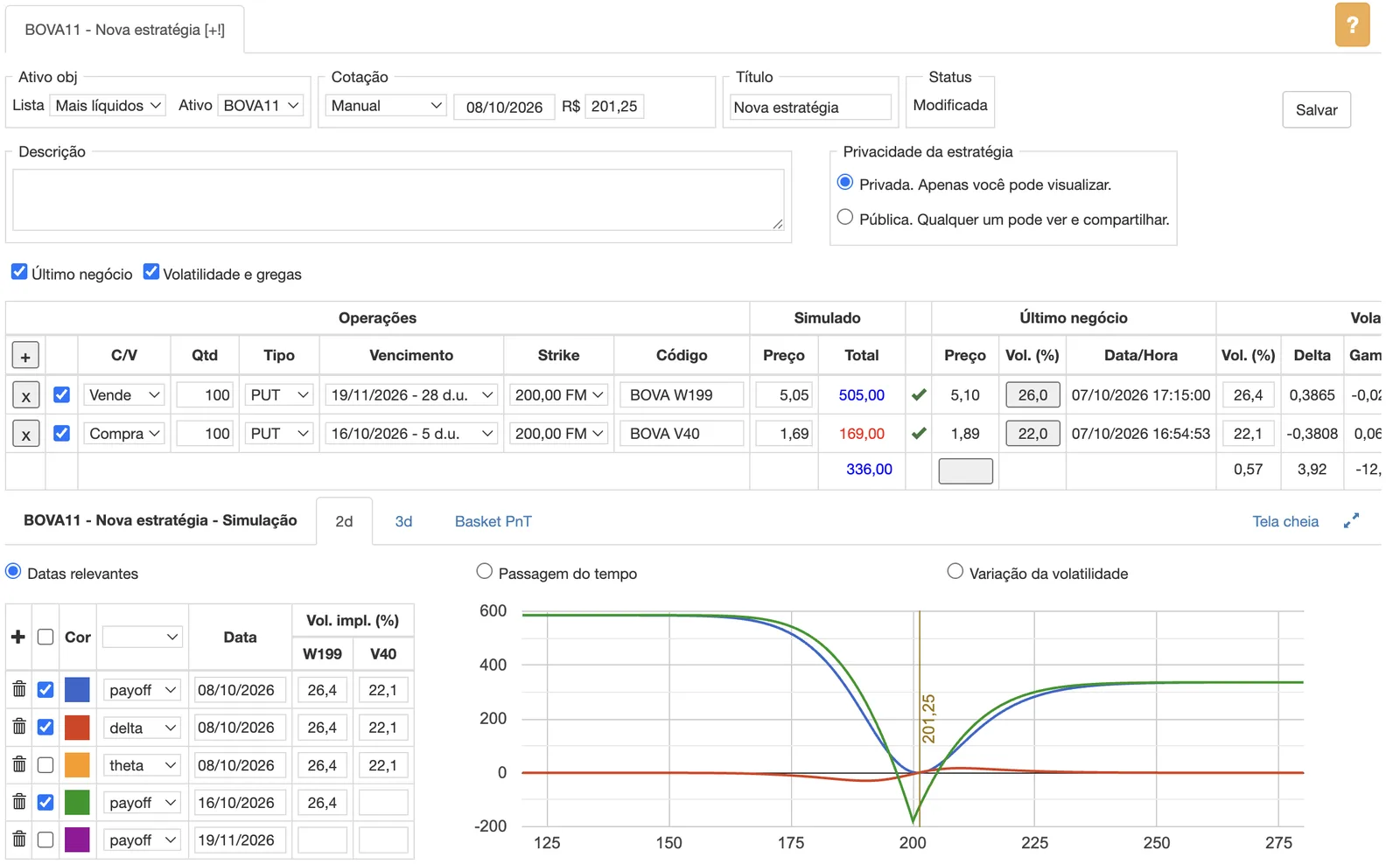Viewport: 1400px width, 864px height.
Task: Click green checkmark in BOVA V40 row
Action: click(x=919, y=434)
